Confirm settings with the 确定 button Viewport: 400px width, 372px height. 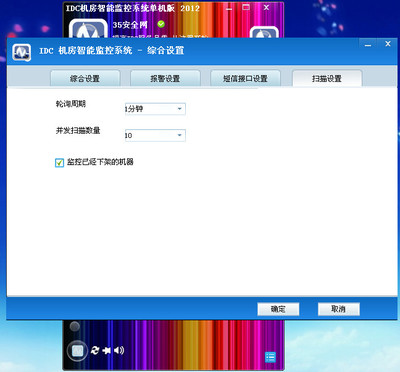[278, 309]
